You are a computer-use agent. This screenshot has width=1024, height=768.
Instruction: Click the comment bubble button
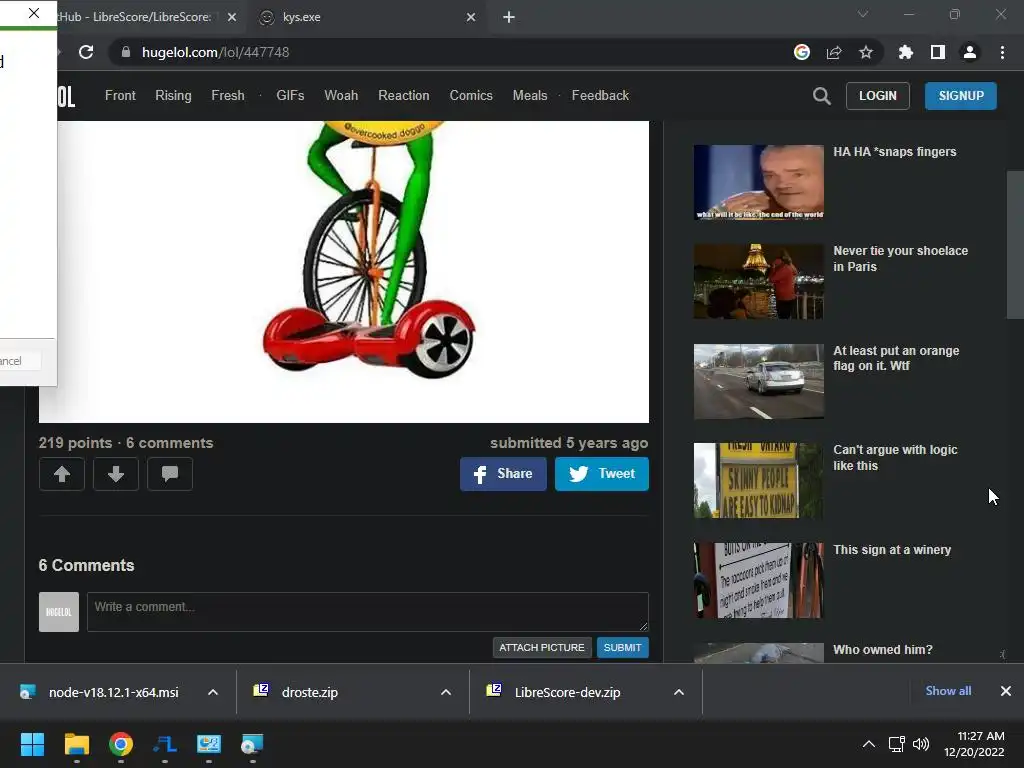pyautogui.click(x=170, y=474)
